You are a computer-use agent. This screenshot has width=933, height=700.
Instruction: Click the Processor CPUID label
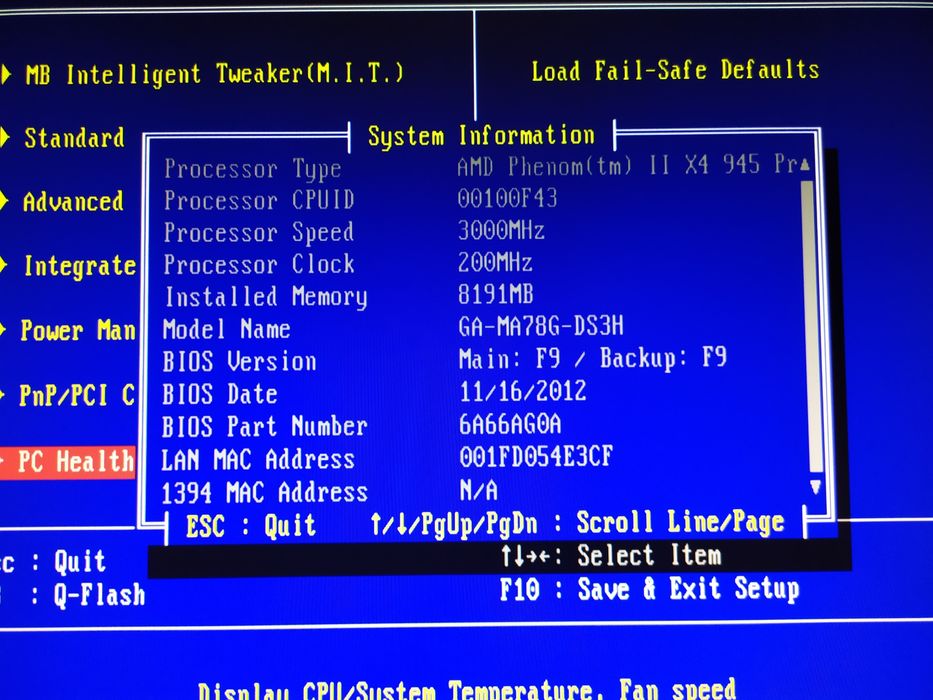pyautogui.click(x=259, y=200)
